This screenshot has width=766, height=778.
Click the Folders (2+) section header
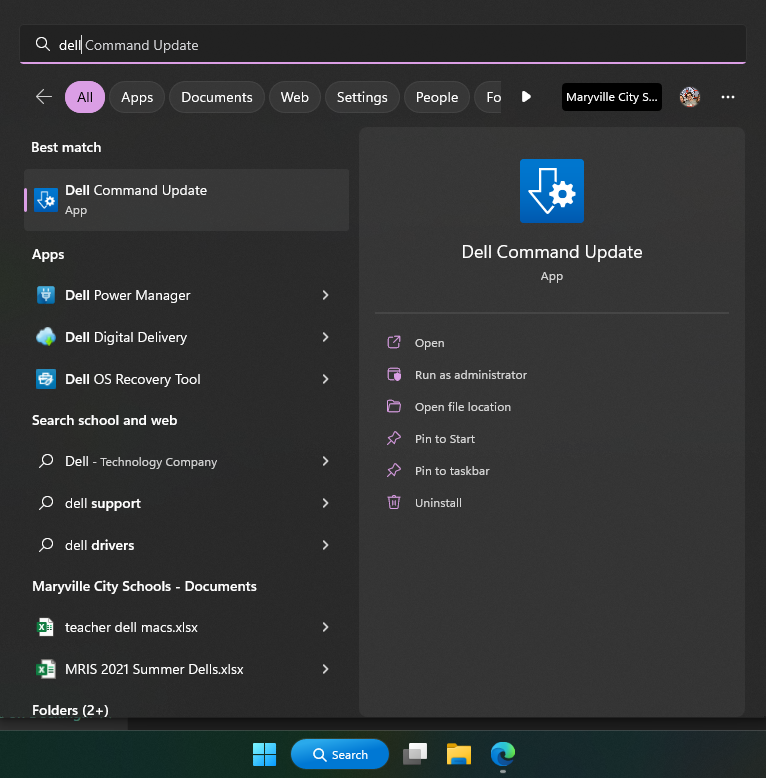(70, 710)
